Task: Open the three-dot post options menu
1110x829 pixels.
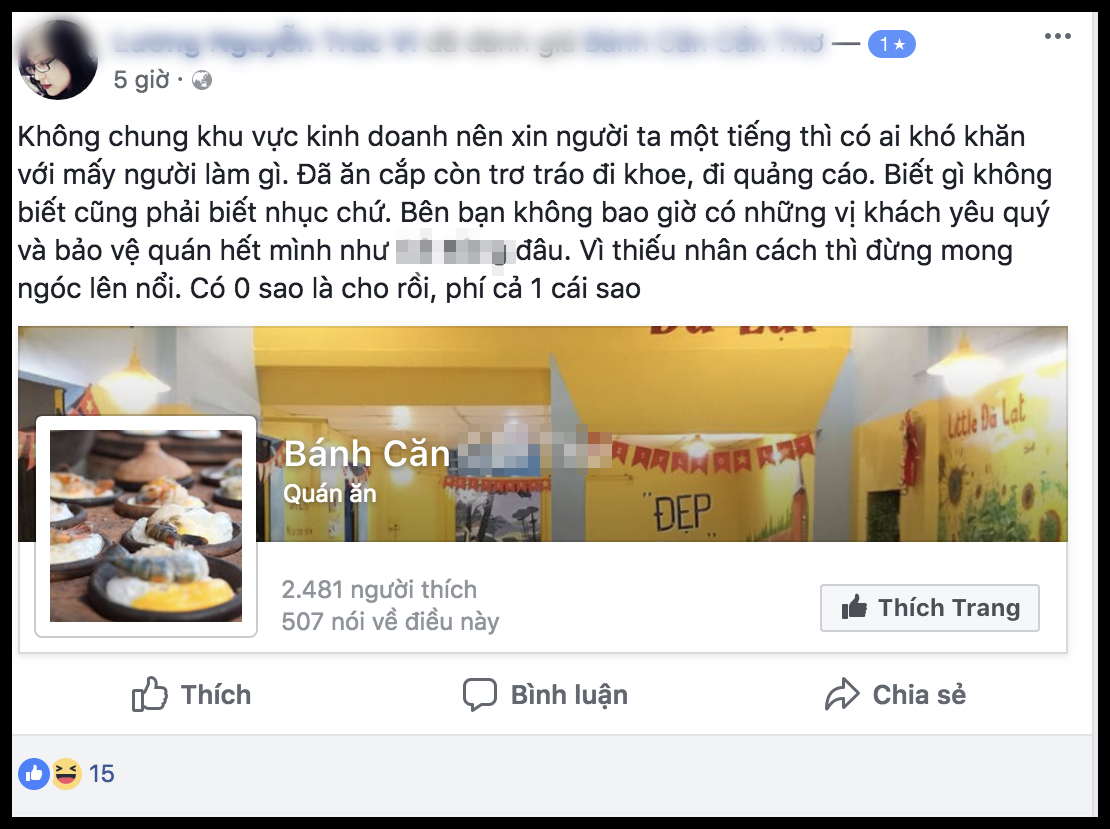Action: 1058,36
